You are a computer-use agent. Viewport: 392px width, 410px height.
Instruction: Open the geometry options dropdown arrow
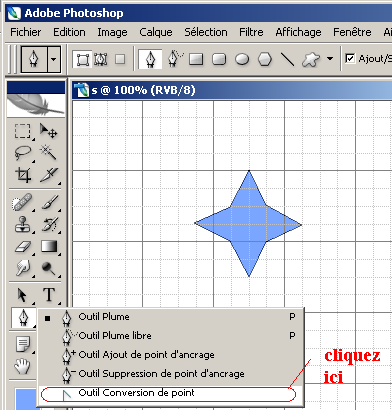pos(330,59)
